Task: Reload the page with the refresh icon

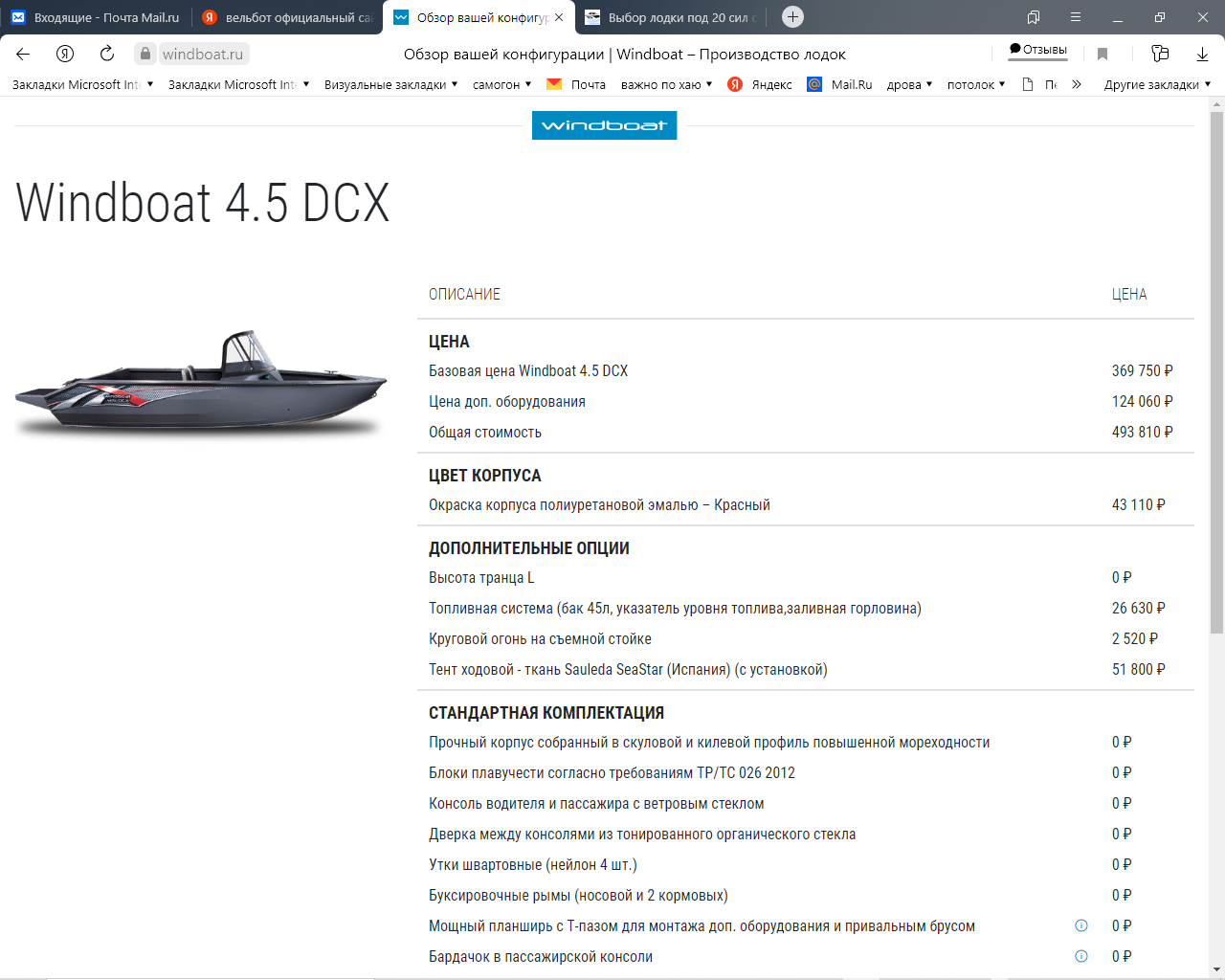Action: coord(107,54)
